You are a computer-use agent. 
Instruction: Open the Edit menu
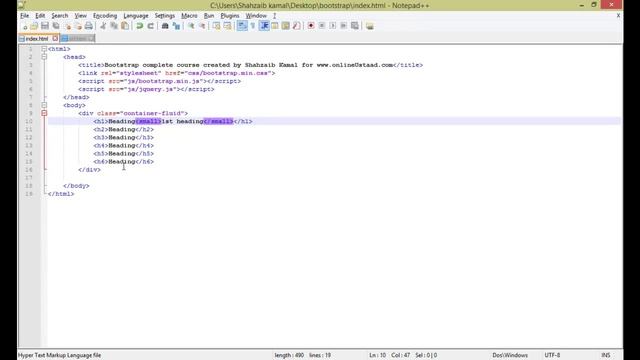pos(40,16)
